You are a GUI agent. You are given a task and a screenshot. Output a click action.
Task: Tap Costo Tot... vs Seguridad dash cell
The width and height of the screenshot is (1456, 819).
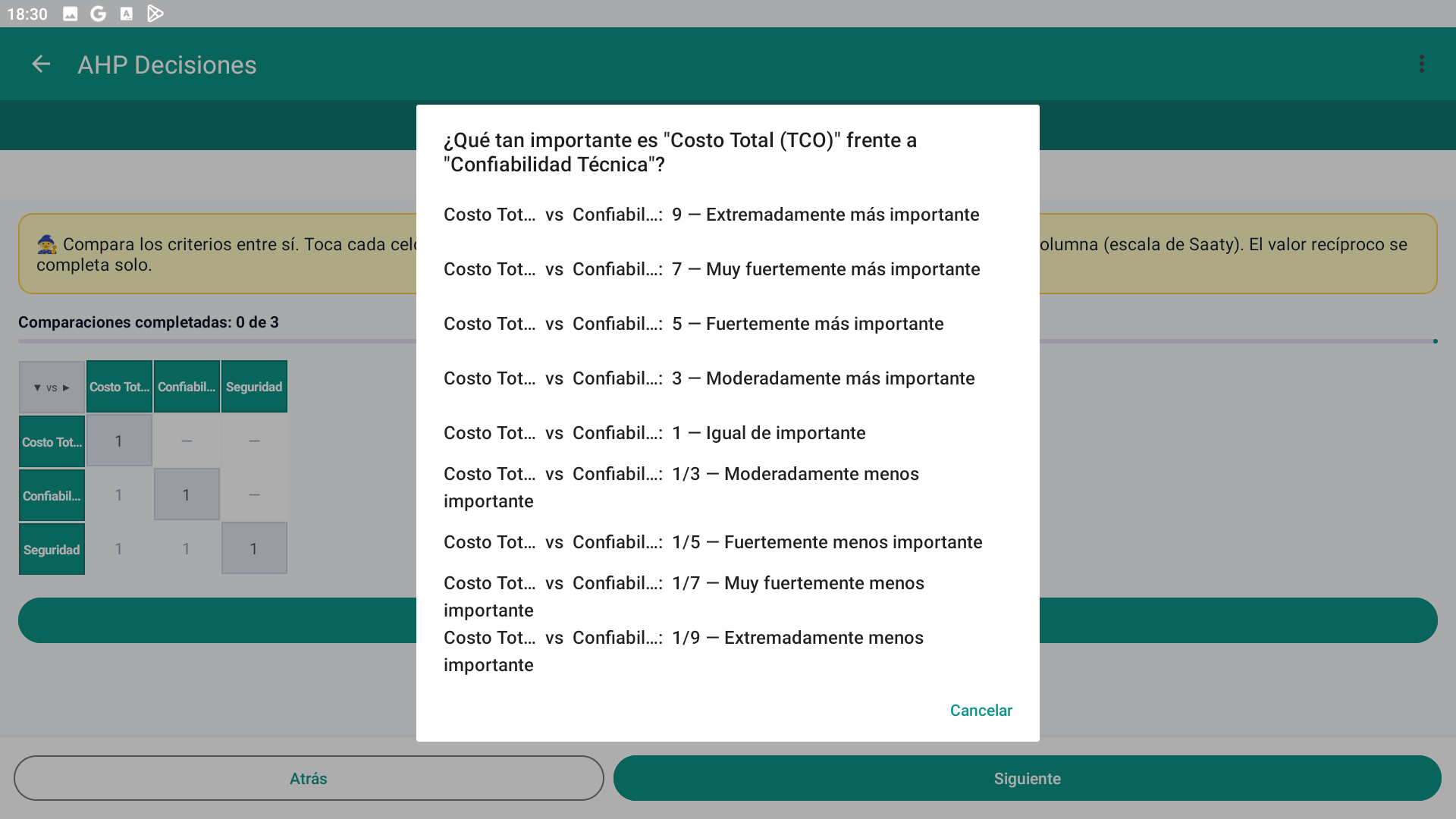pos(254,441)
